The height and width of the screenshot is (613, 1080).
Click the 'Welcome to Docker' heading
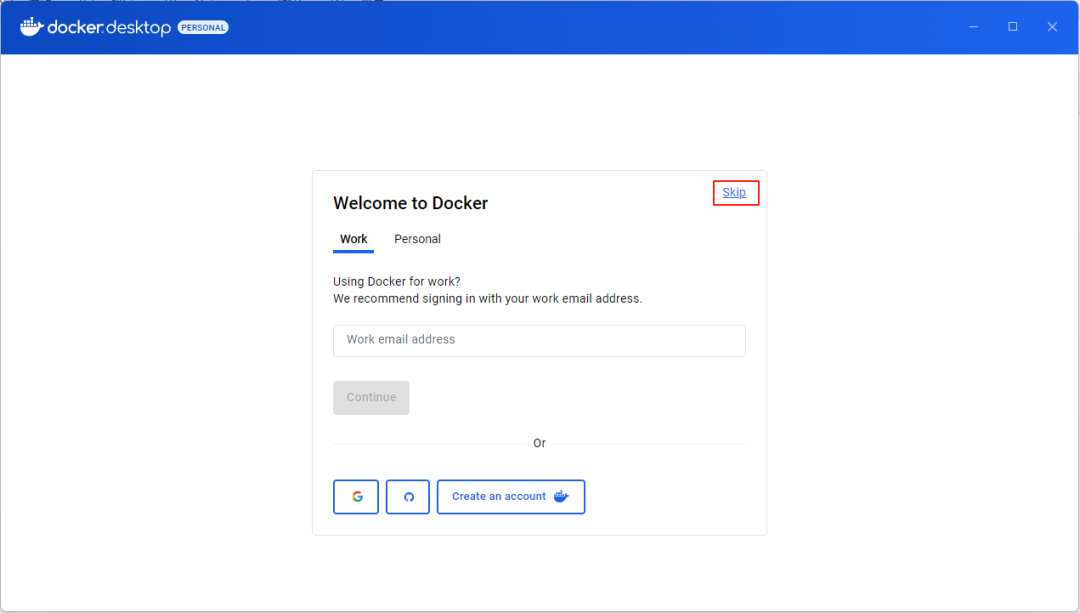click(x=411, y=203)
